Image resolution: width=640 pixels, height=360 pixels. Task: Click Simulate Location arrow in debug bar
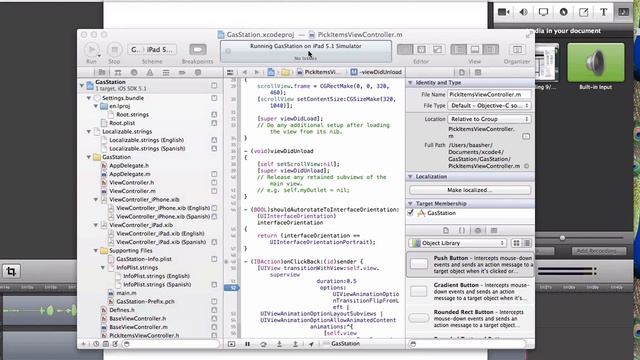(311, 344)
